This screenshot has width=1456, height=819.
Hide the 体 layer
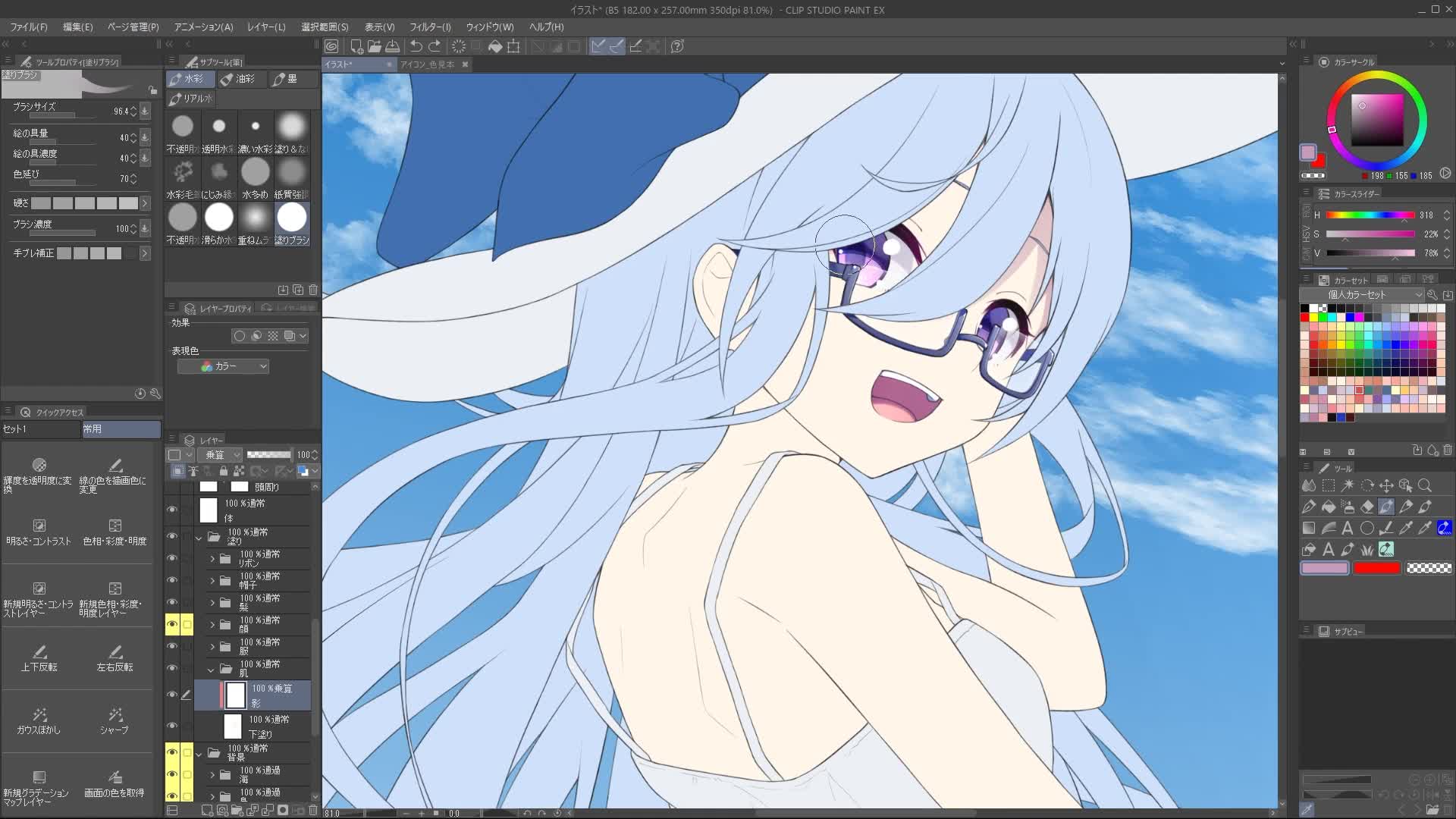pyautogui.click(x=172, y=510)
